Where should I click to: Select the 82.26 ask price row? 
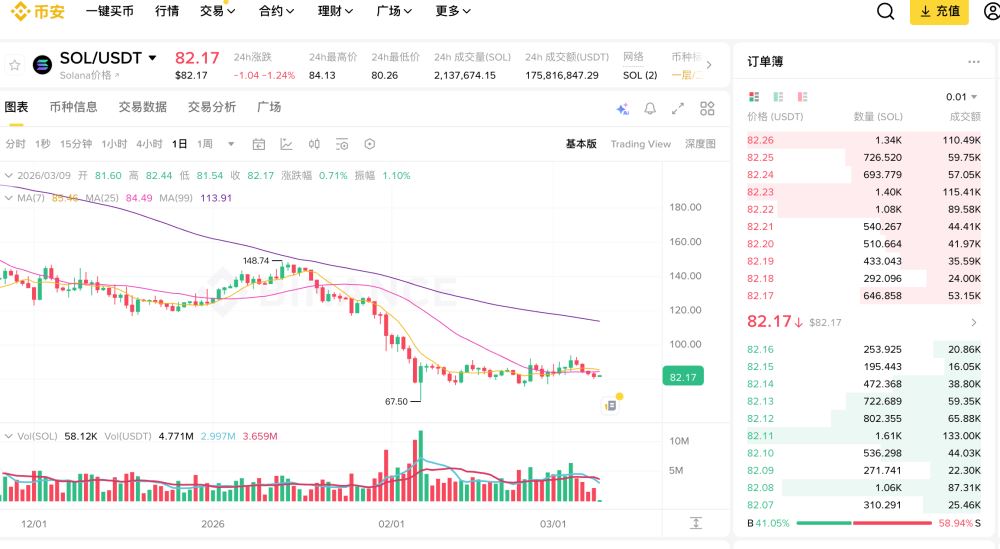(864, 140)
